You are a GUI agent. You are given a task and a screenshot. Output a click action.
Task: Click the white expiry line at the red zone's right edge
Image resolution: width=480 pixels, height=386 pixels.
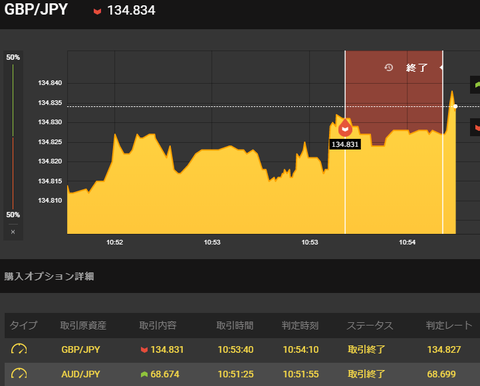[443, 142]
